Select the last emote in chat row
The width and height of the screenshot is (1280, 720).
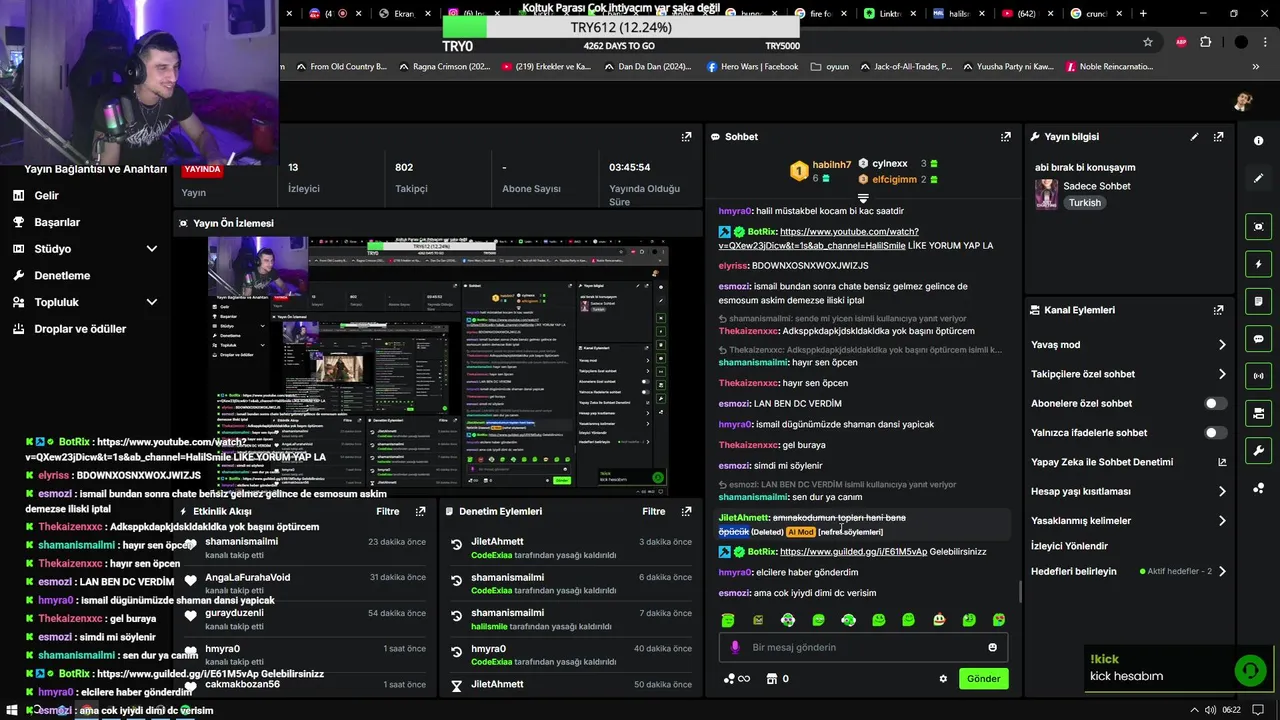[998, 620]
